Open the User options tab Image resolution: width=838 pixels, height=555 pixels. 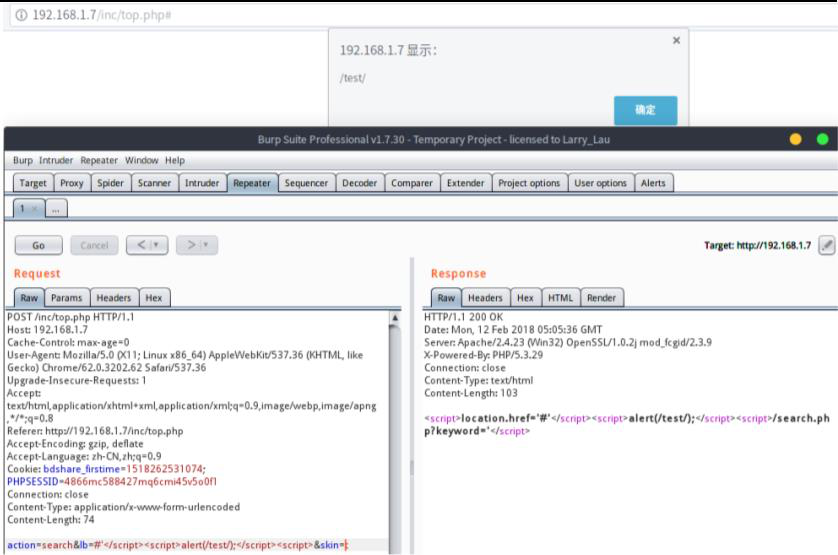tap(600, 183)
